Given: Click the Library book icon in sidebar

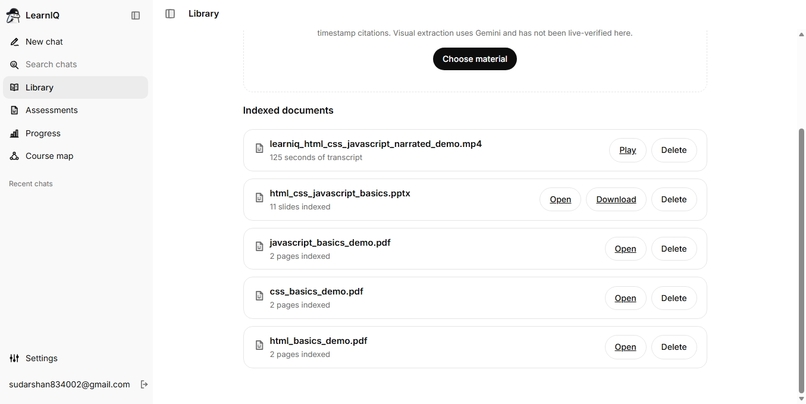Looking at the screenshot, I should click(14, 87).
